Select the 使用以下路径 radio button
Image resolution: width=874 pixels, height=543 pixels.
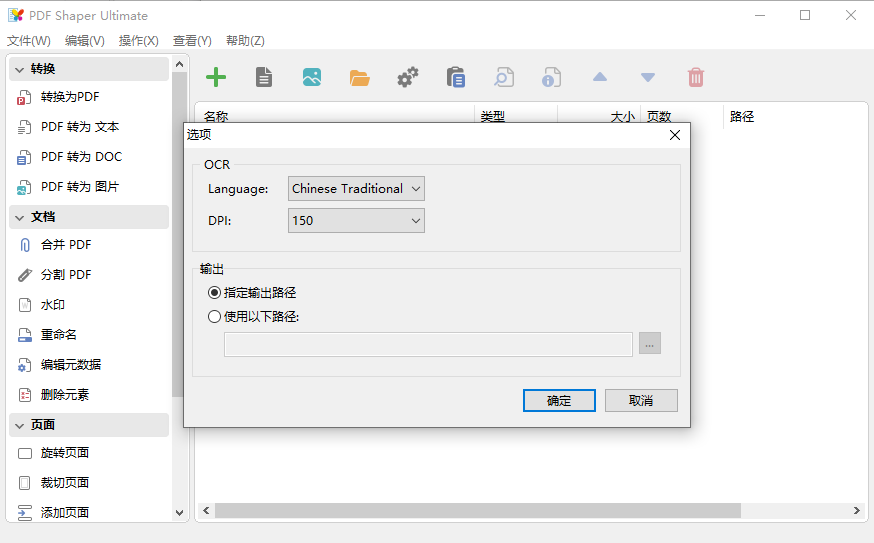coord(214,317)
